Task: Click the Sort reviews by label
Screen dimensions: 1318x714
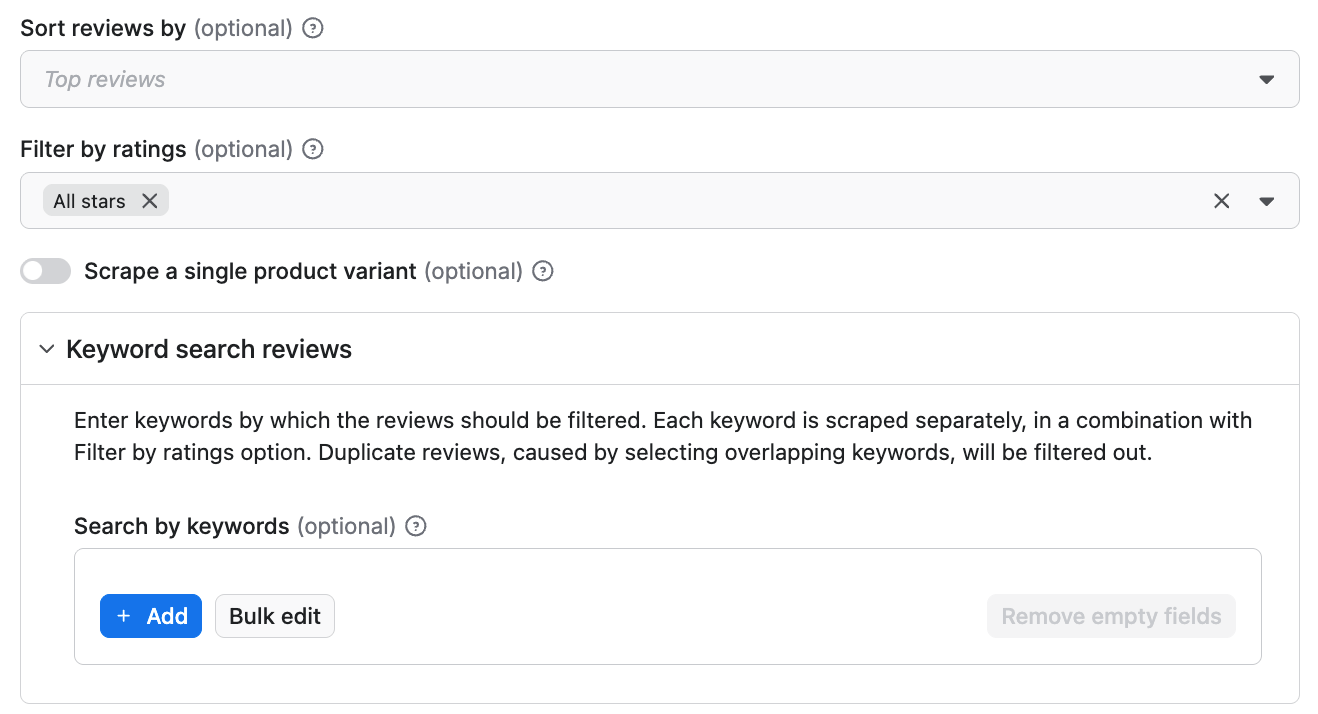Action: [x=103, y=28]
